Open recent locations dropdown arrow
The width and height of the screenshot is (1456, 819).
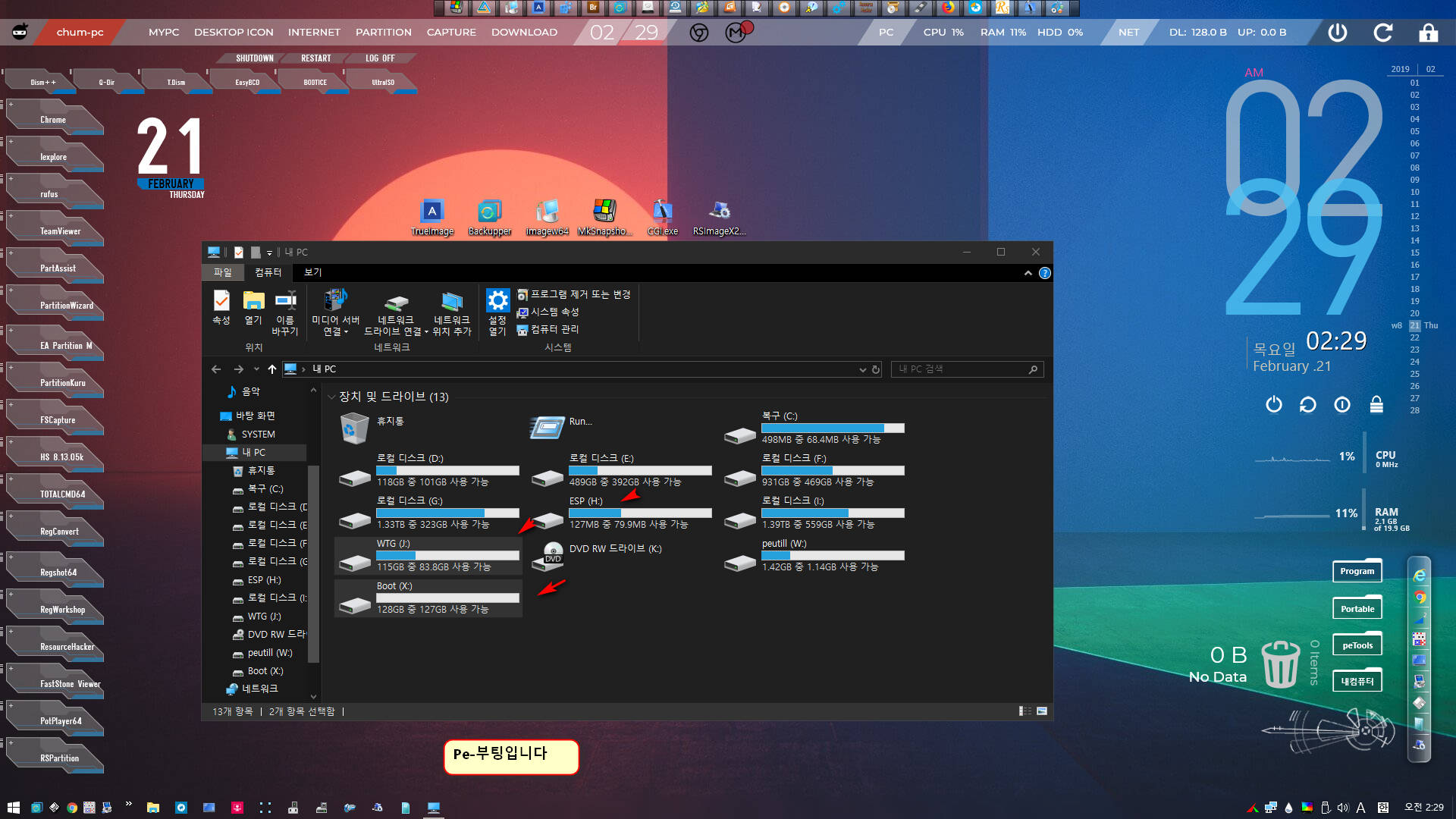point(256,369)
